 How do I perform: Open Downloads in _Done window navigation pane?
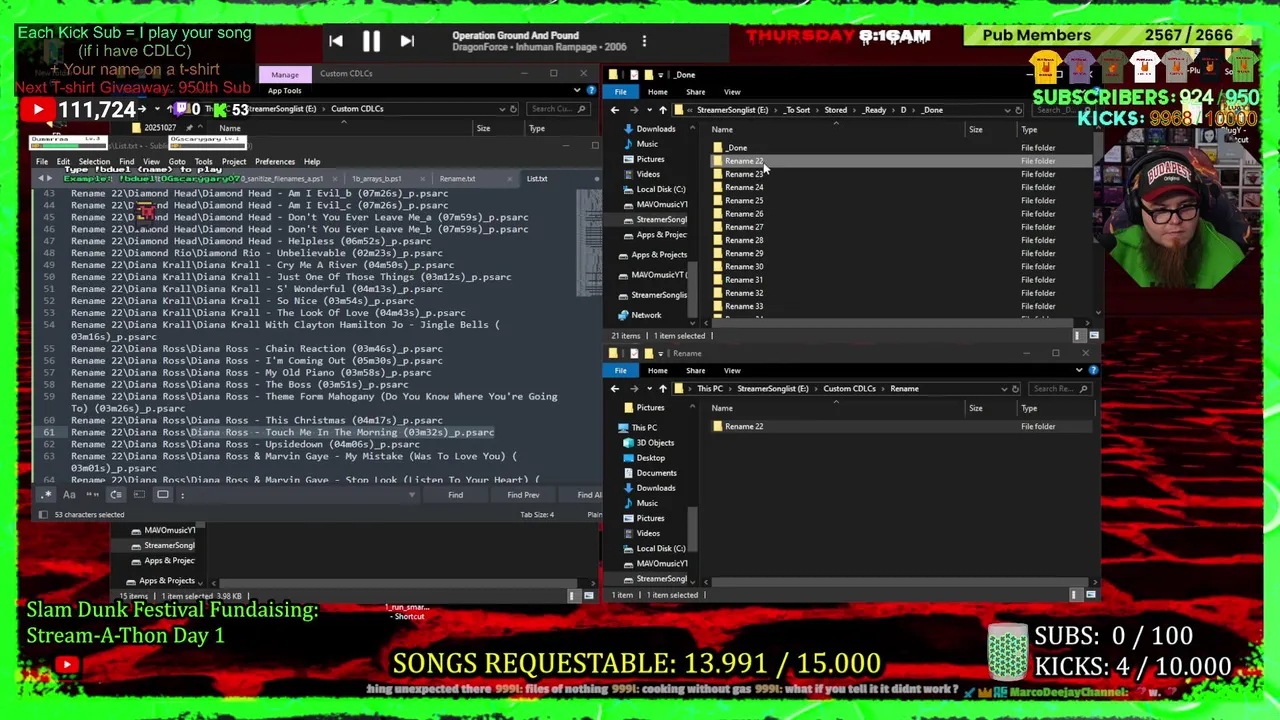(x=655, y=129)
